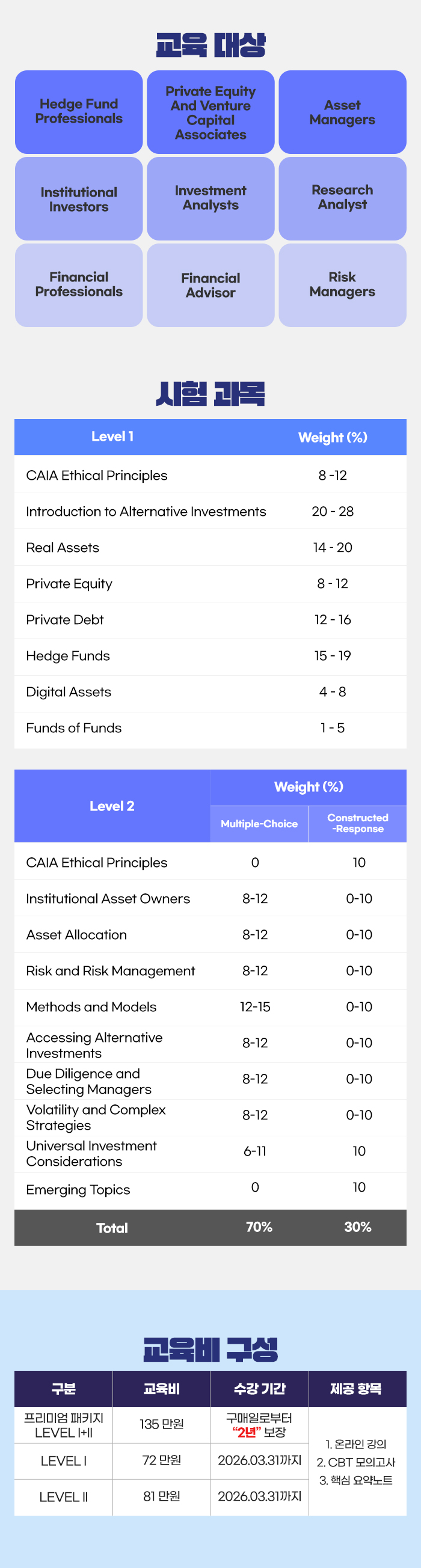This screenshot has height=1568, width=421.
Task: Select the Digital Assets row label
Action: pos(69,692)
